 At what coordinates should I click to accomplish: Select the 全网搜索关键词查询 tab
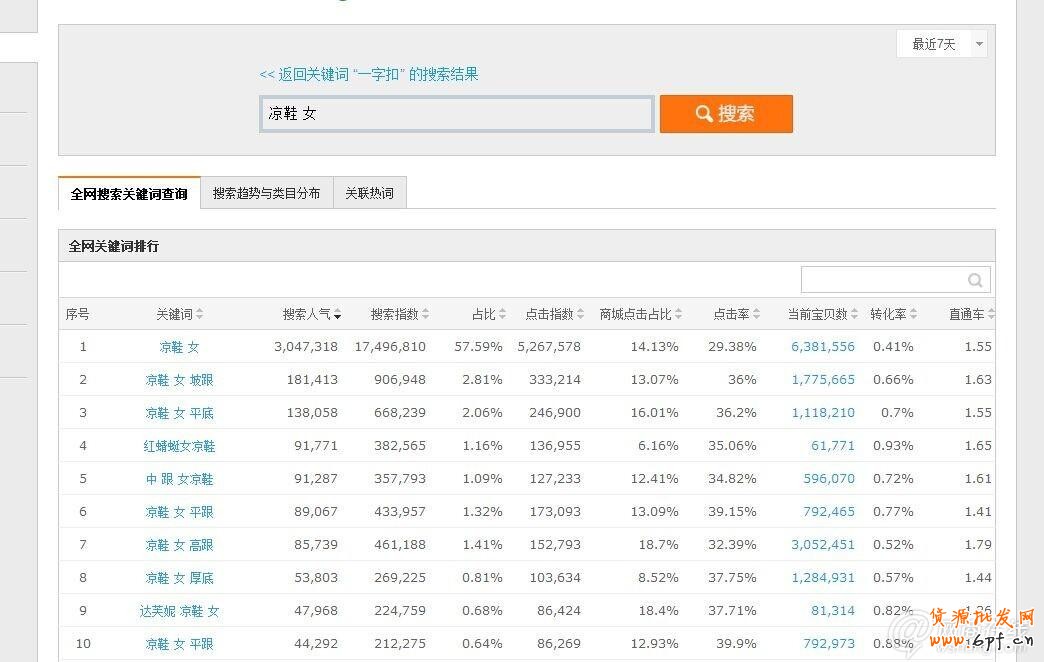point(129,193)
